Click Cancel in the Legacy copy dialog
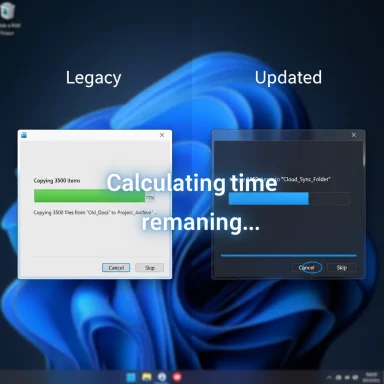 (116, 268)
